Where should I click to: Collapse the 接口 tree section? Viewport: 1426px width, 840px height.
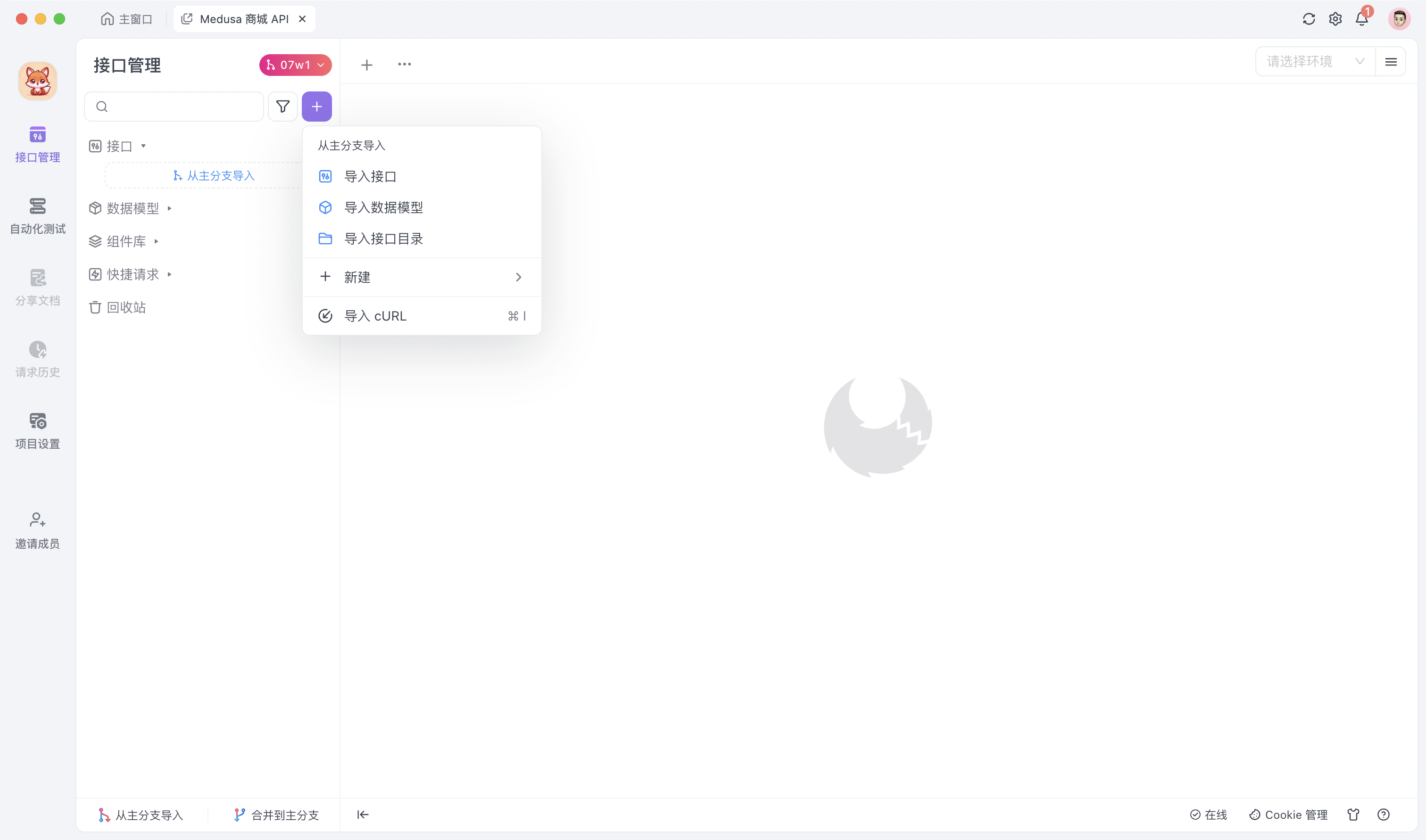[143, 146]
